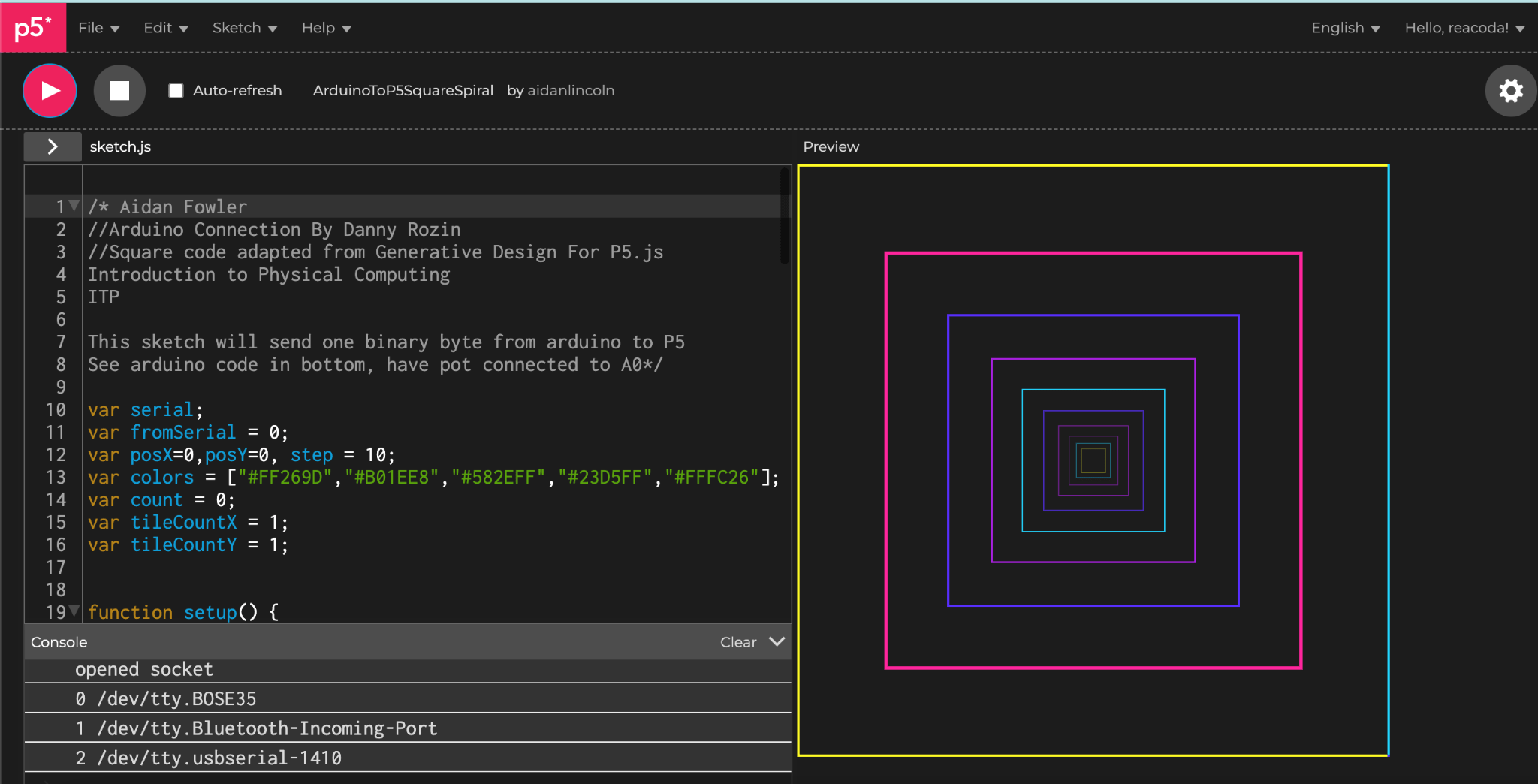Open the Hello, reacoda! account menu
The width and height of the screenshot is (1538, 784).
click(x=1464, y=28)
